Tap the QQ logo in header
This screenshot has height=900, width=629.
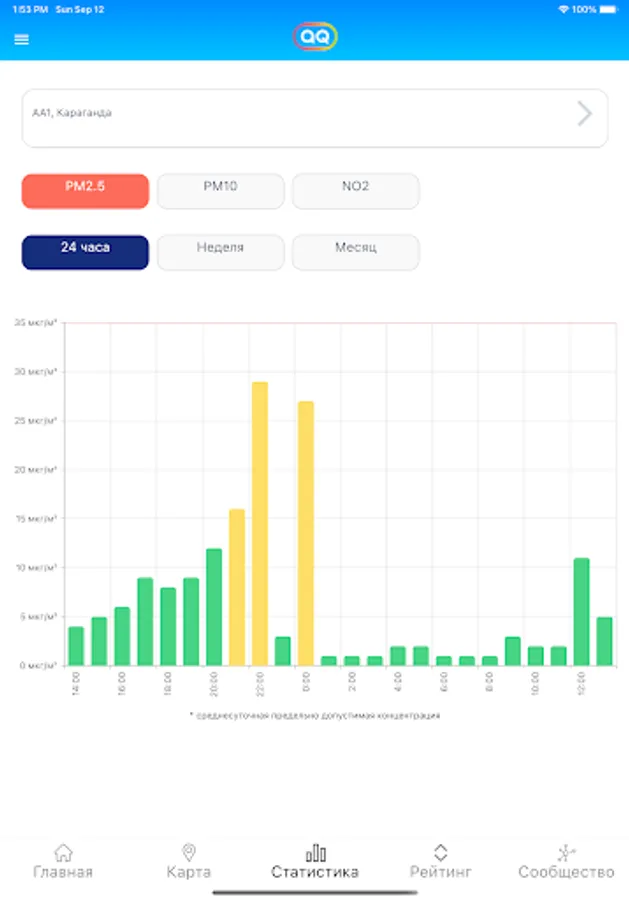tap(315, 37)
